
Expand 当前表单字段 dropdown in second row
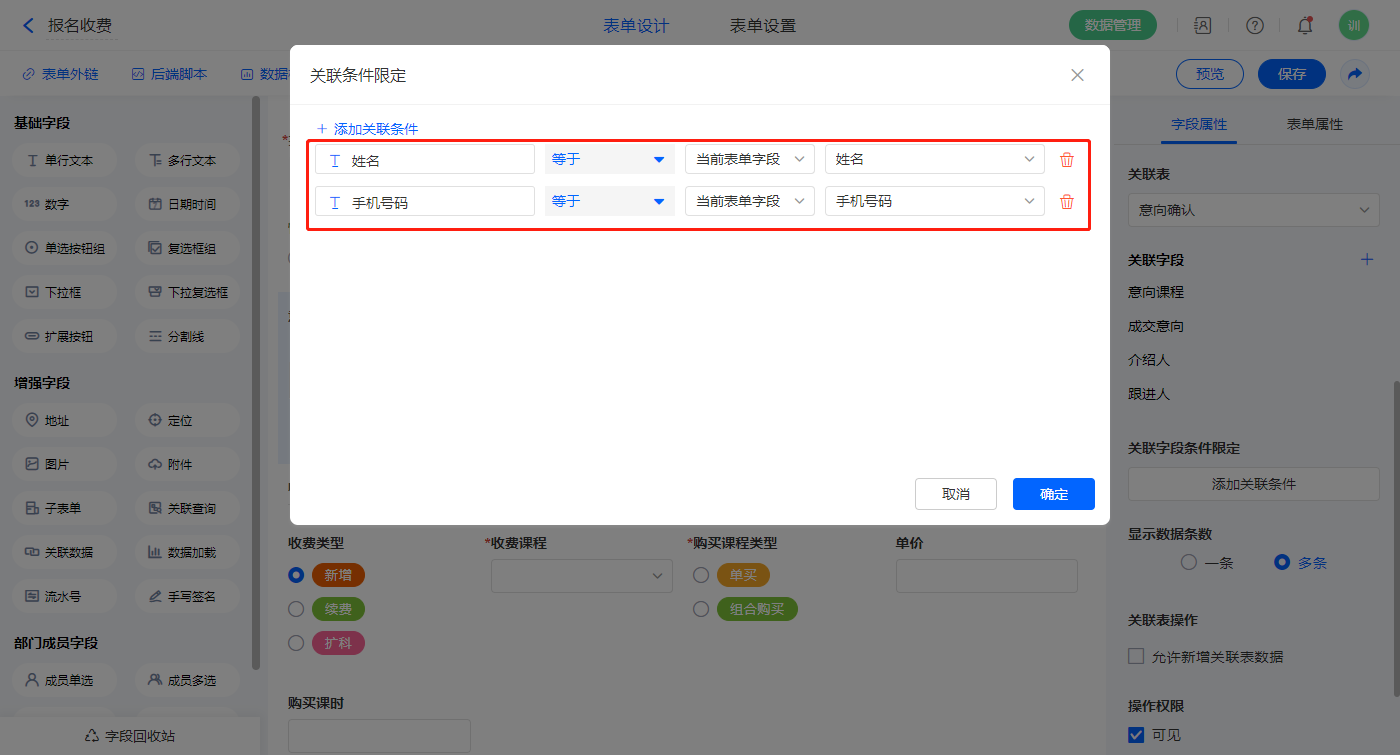(749, 202)
